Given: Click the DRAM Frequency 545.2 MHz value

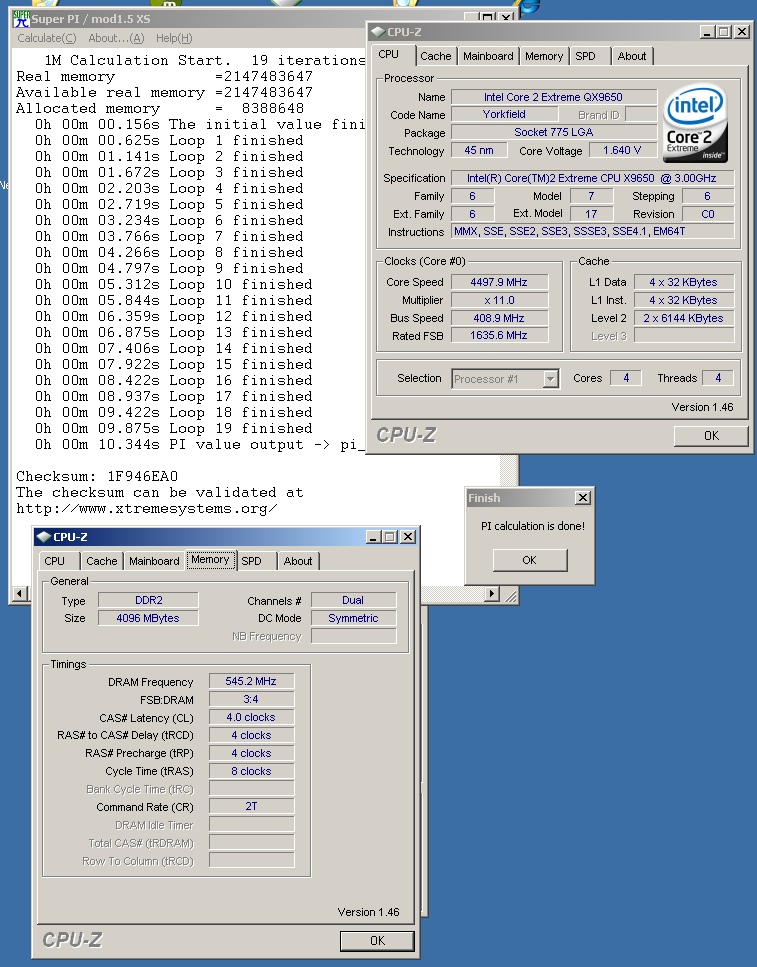Looking at the screenshot, I should tap(251, 681).
